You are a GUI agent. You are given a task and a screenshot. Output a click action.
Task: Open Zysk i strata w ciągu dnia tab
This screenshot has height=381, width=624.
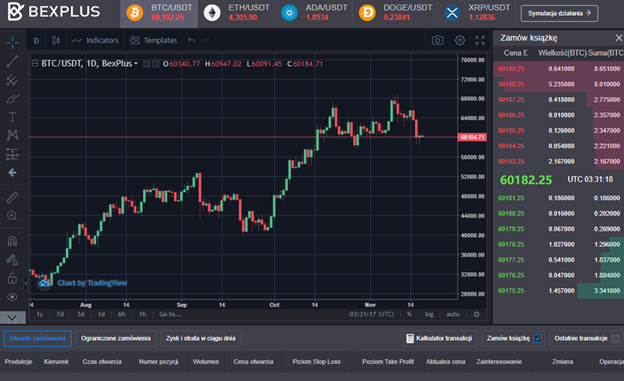point(201,338)
